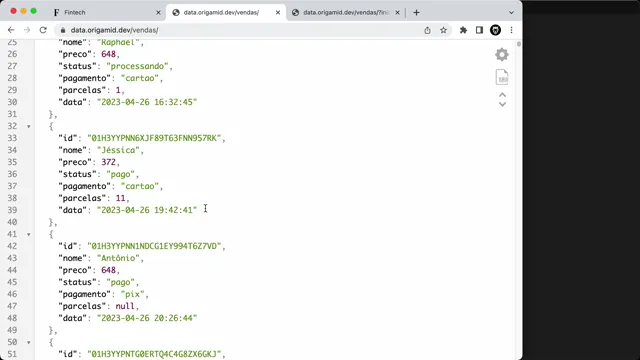Image resolution: width=640 pixels, height=360 pixels.
Task: Click the "status" key on line 45
Action: click(78, 282)
